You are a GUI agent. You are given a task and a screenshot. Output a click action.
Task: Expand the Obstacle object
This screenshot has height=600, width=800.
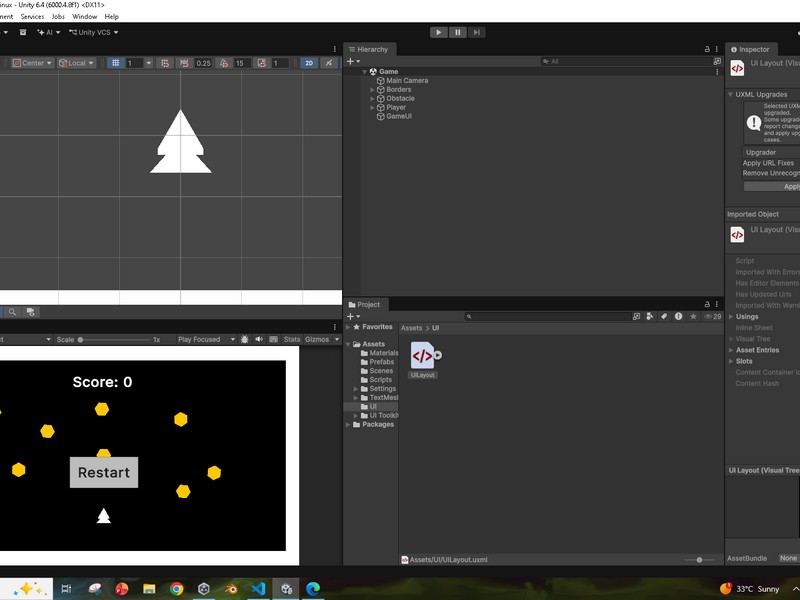pyautogui.click(x=372, y=98)
